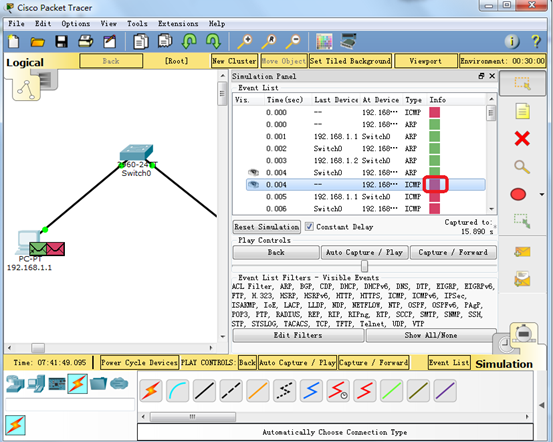Click green Info square of 0.001 ARP event
The width and height of the screenshot is (553, 442).
[x=434, y=136]
